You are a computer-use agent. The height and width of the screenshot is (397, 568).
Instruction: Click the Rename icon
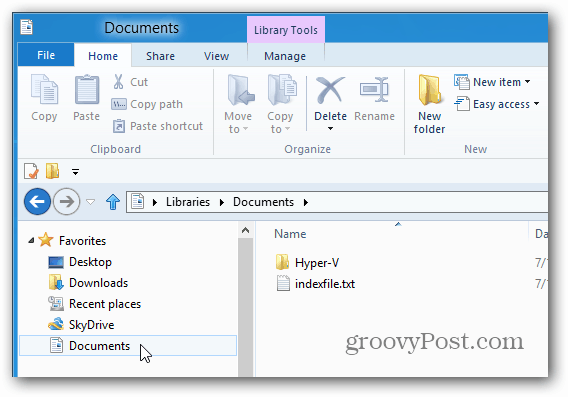click(374, 89)
